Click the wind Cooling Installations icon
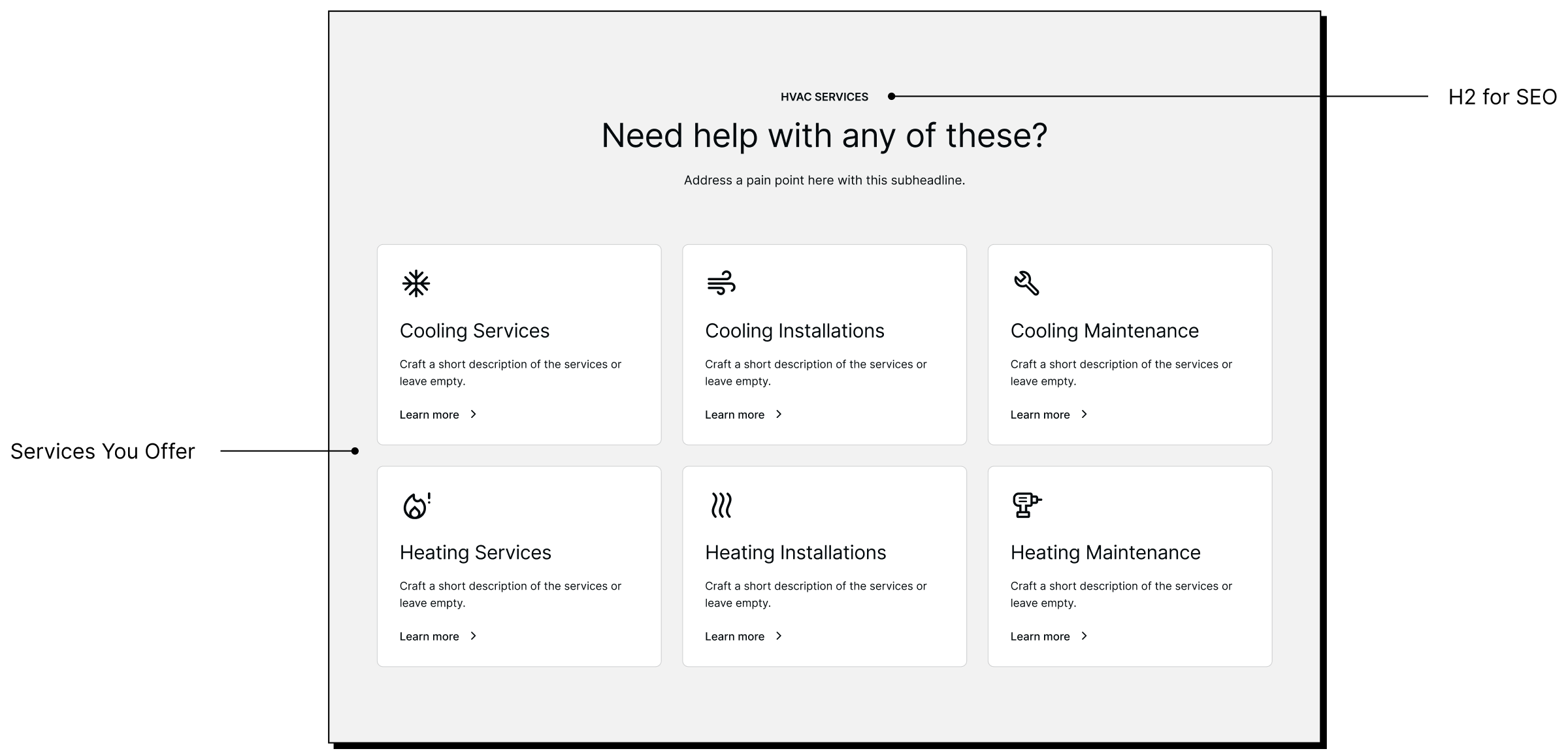The height and width of the screenshot is (751, 1568). click(721, 283)
